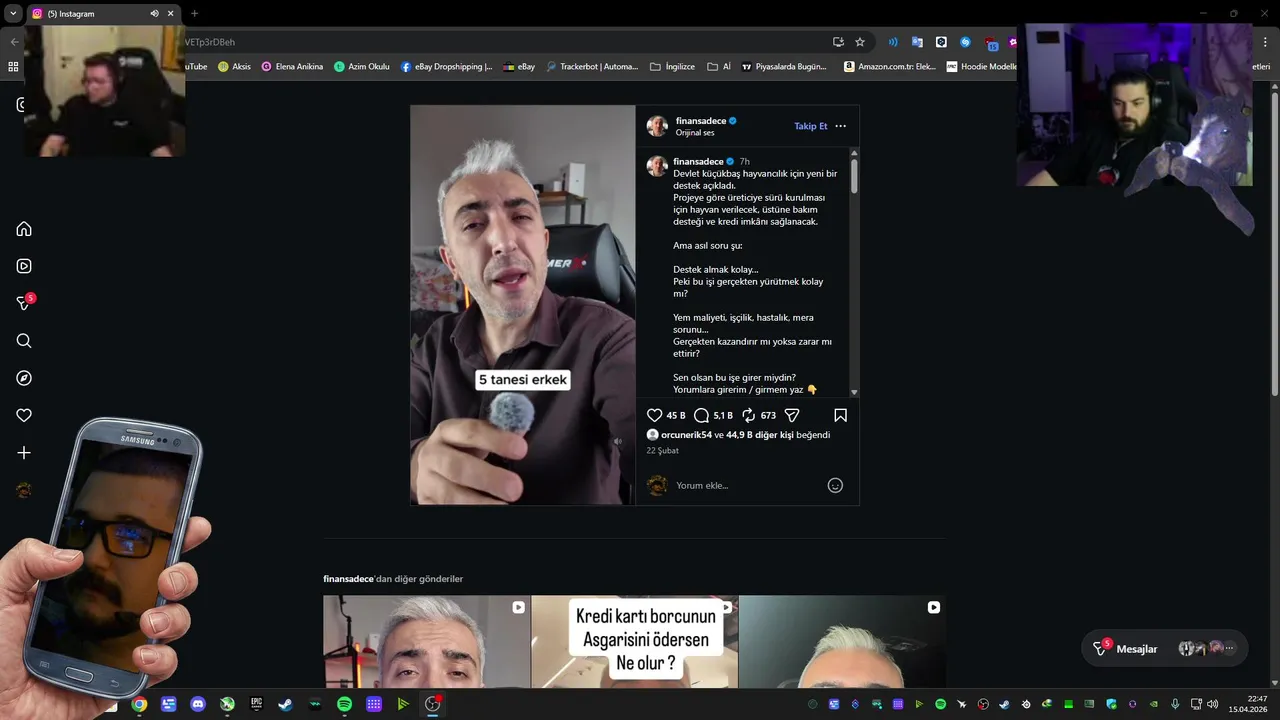Create new post with plus icon
1280x720 pixels.
pyautogui.click(x=24, y=453)
